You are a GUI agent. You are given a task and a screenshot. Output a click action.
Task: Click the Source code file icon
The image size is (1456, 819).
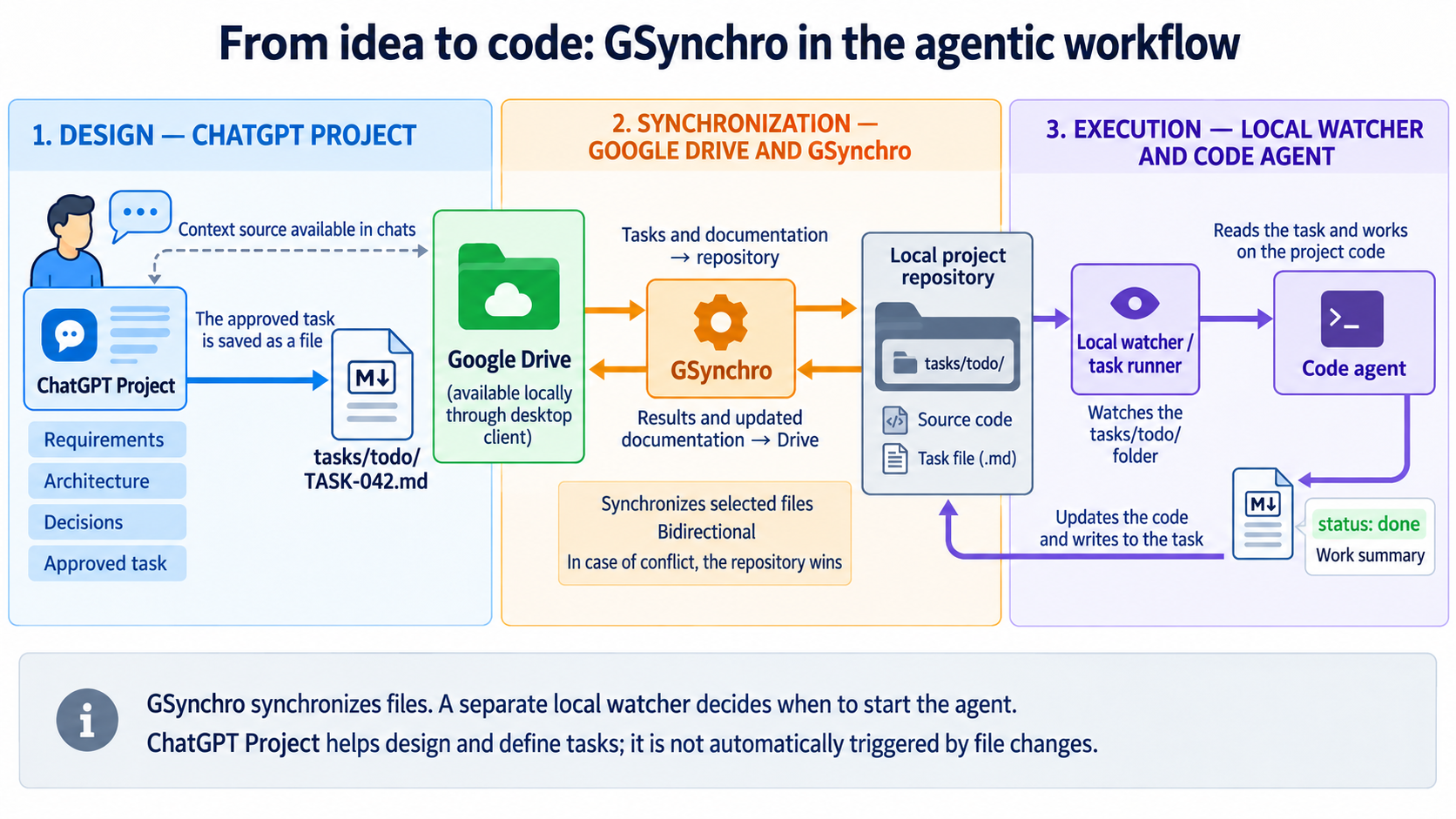pos(895,420)
